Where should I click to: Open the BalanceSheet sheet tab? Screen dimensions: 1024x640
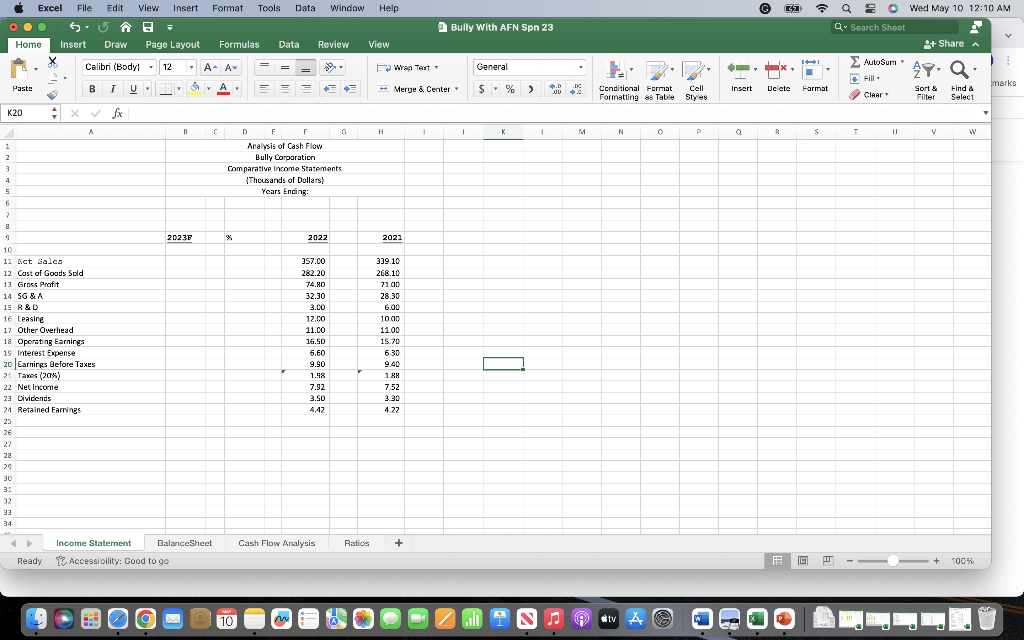tap(184, 541)
